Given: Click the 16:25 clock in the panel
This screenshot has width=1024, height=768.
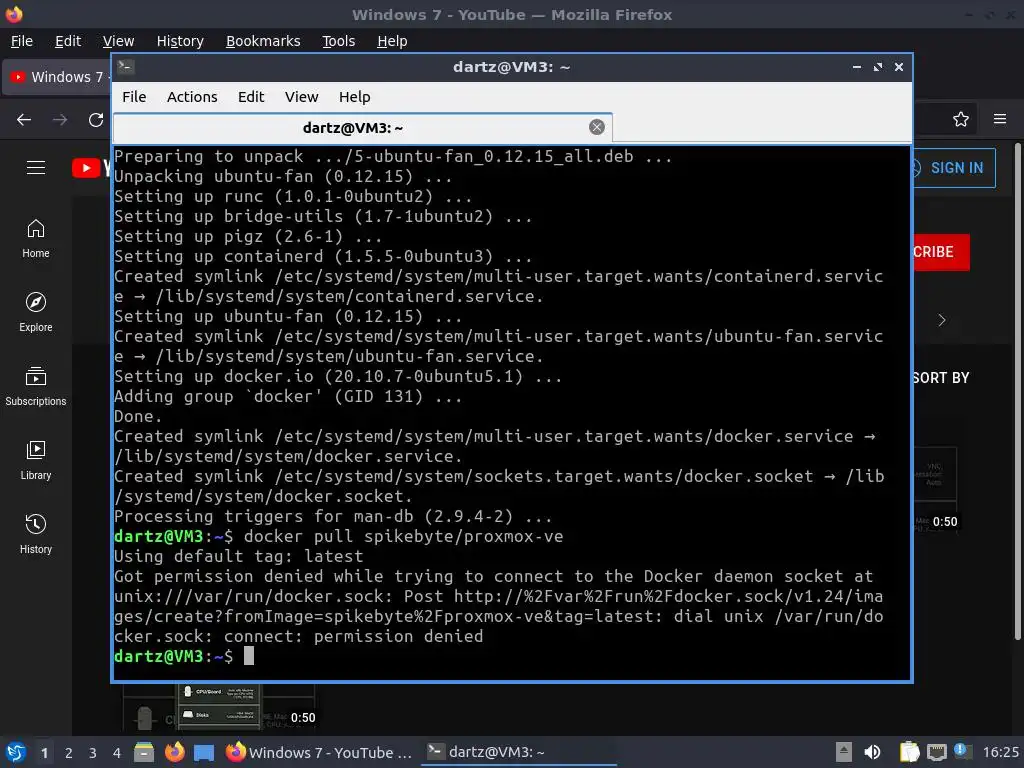Looking at the screenshot, I should (x=1000, y=752).
